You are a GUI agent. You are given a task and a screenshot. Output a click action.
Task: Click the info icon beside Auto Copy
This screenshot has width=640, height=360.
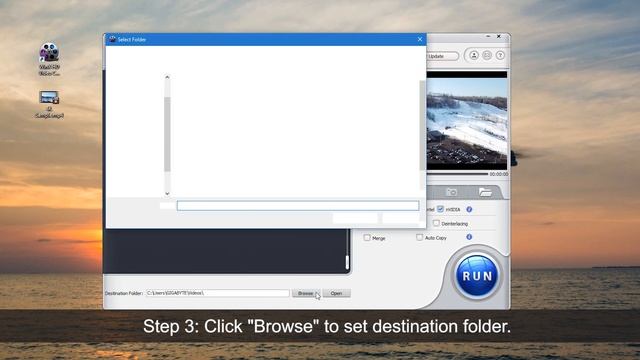(x=469, y=237)
